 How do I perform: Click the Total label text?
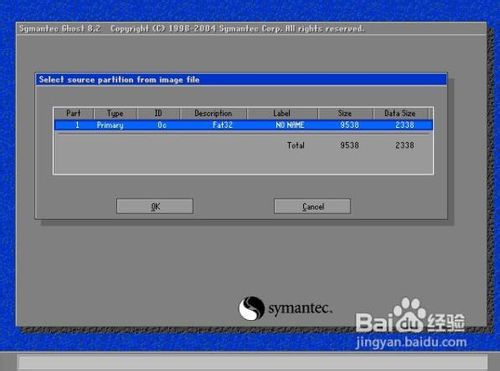click(x=296, y=145)
